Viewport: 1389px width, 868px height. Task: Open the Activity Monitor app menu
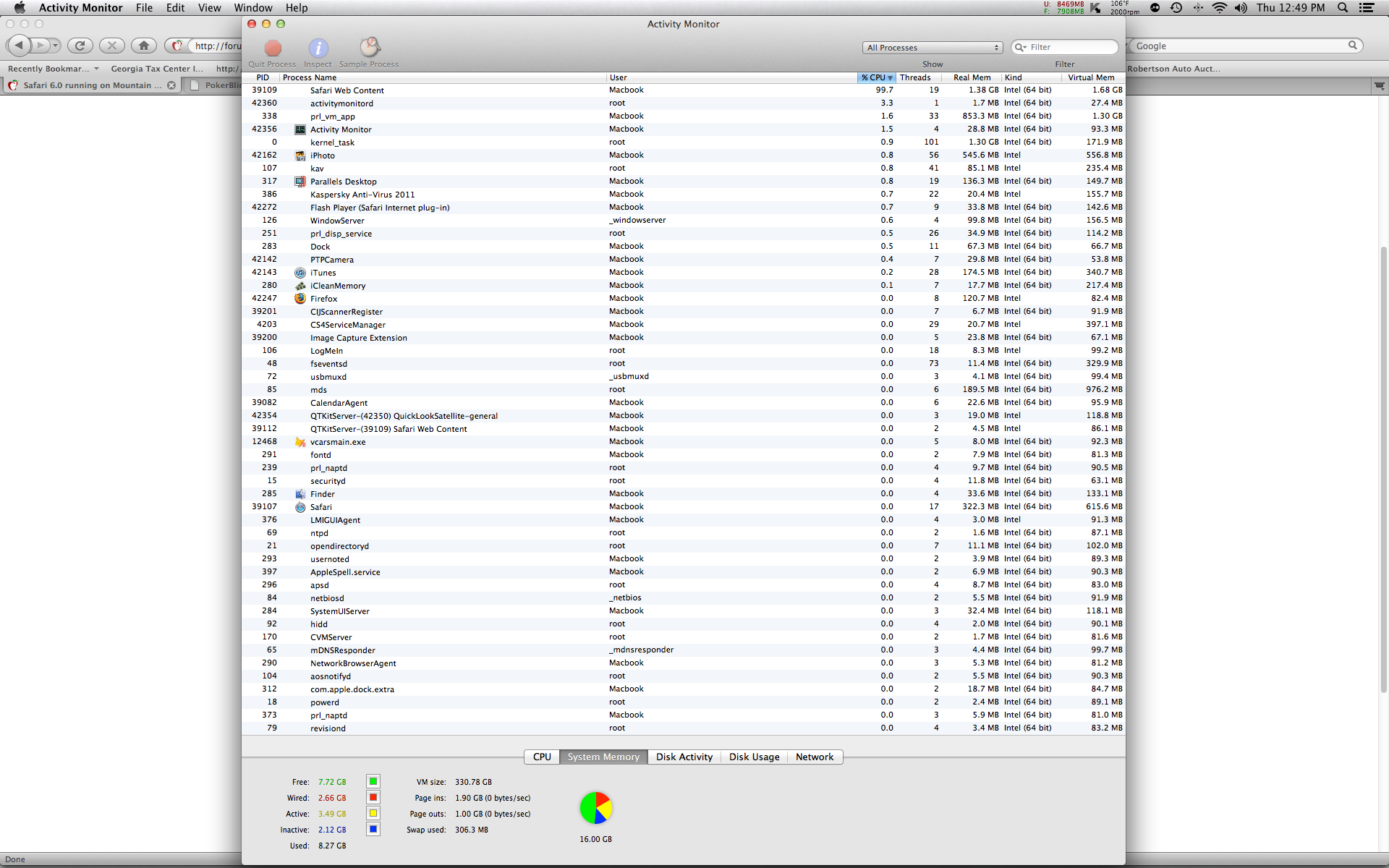[x=80, y=8]
